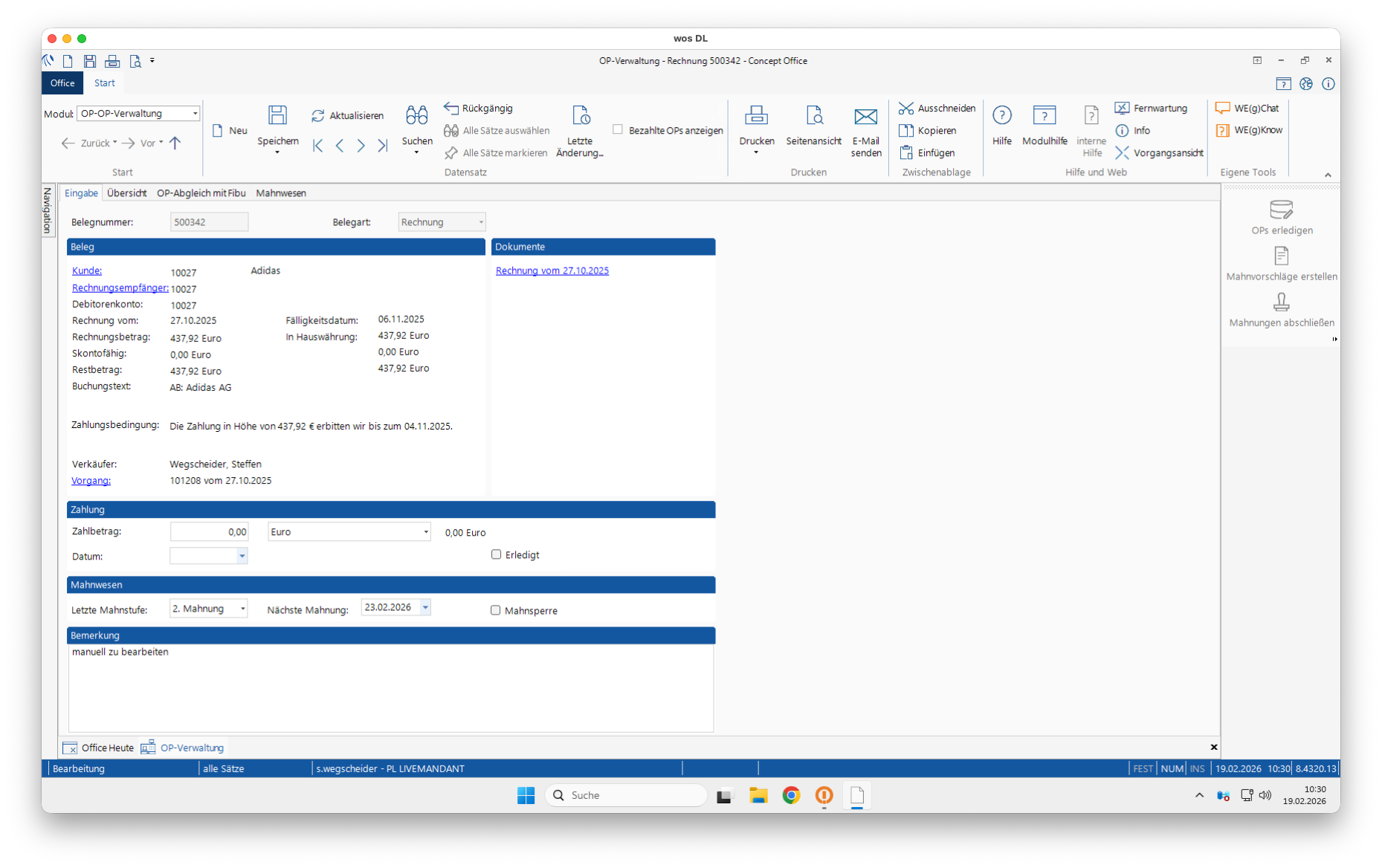Open the Nächste Mahnung date picker
This screenshot has height=868, width=1382.
point(425,607)
